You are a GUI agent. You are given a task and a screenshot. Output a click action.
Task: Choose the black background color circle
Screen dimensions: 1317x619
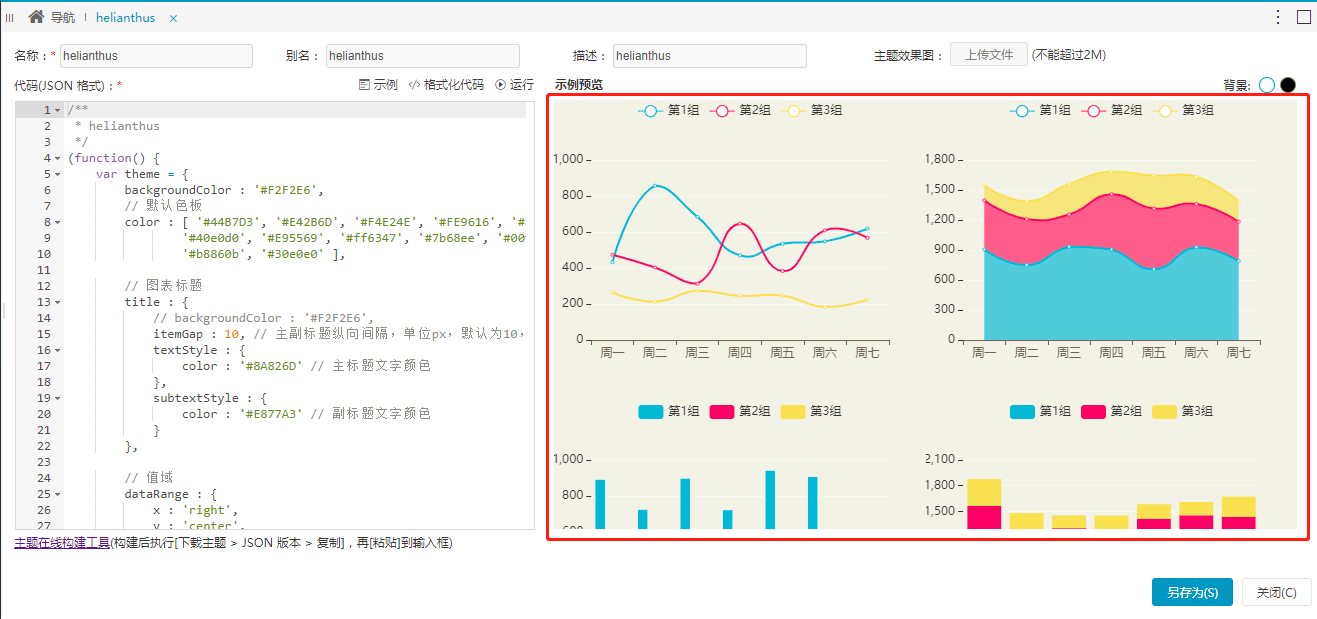(x=1288, y=85)
